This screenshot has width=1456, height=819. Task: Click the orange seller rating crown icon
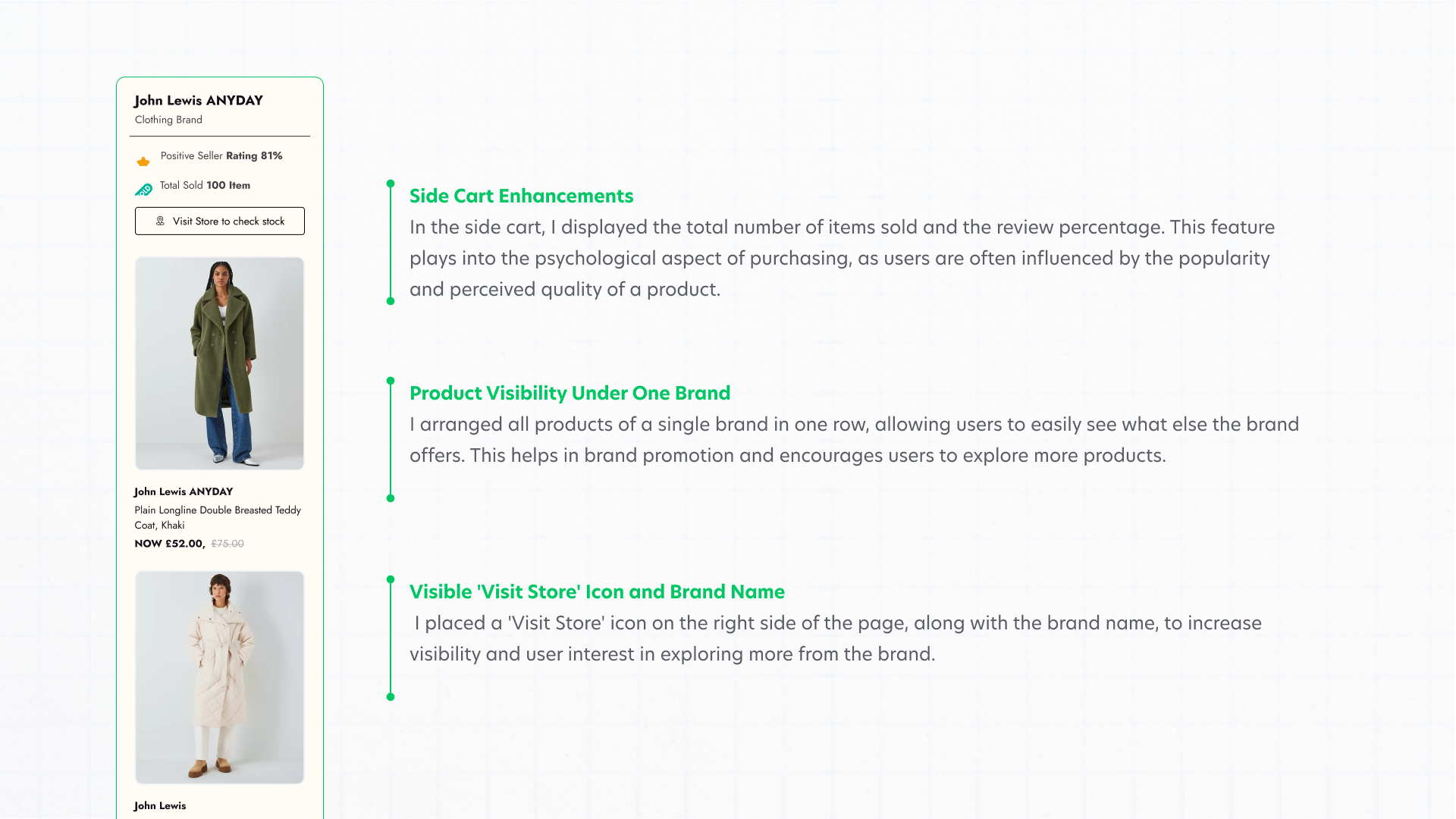[x=143, y=160]
